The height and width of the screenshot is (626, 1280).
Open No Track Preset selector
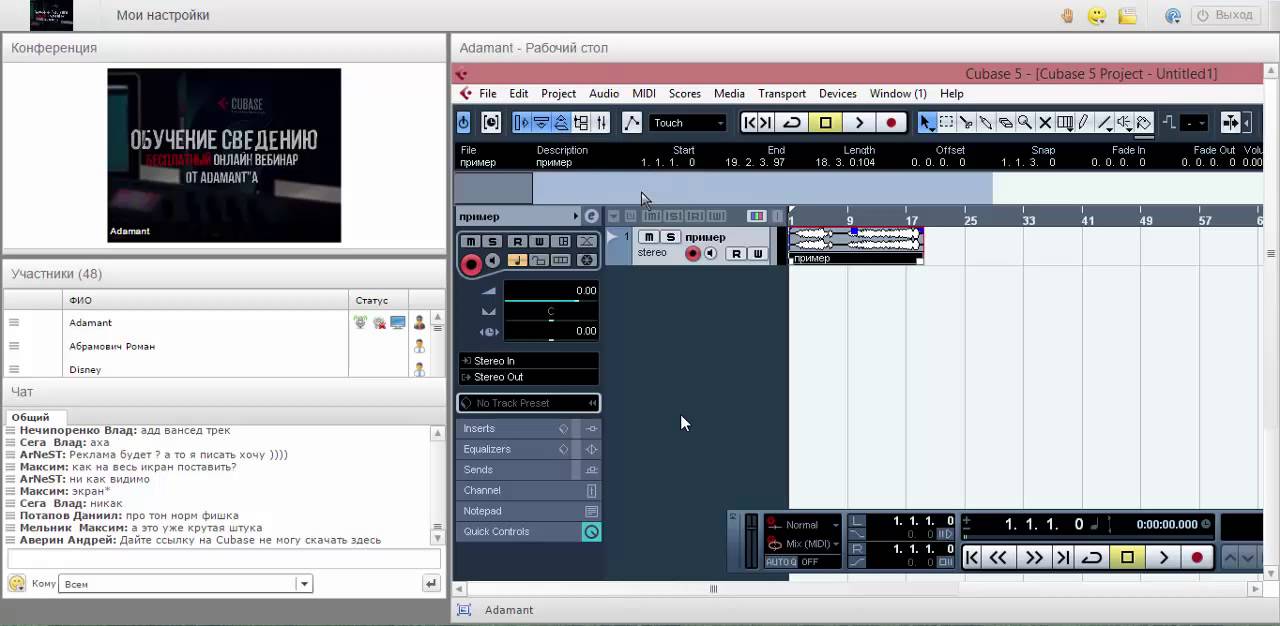(x=529, y=403)
